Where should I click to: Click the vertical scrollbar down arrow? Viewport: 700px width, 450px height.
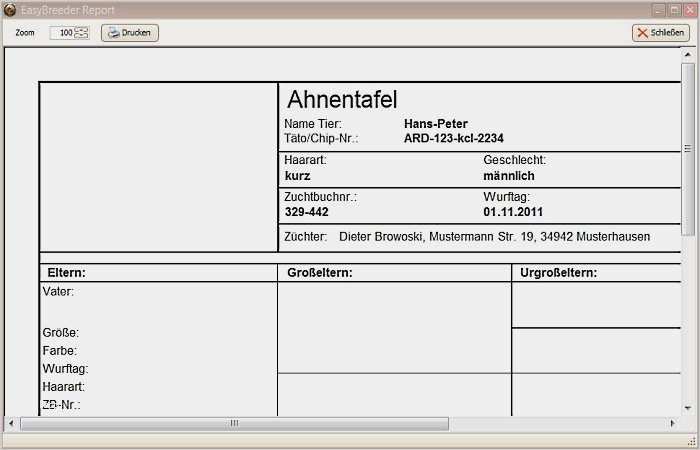688,408
